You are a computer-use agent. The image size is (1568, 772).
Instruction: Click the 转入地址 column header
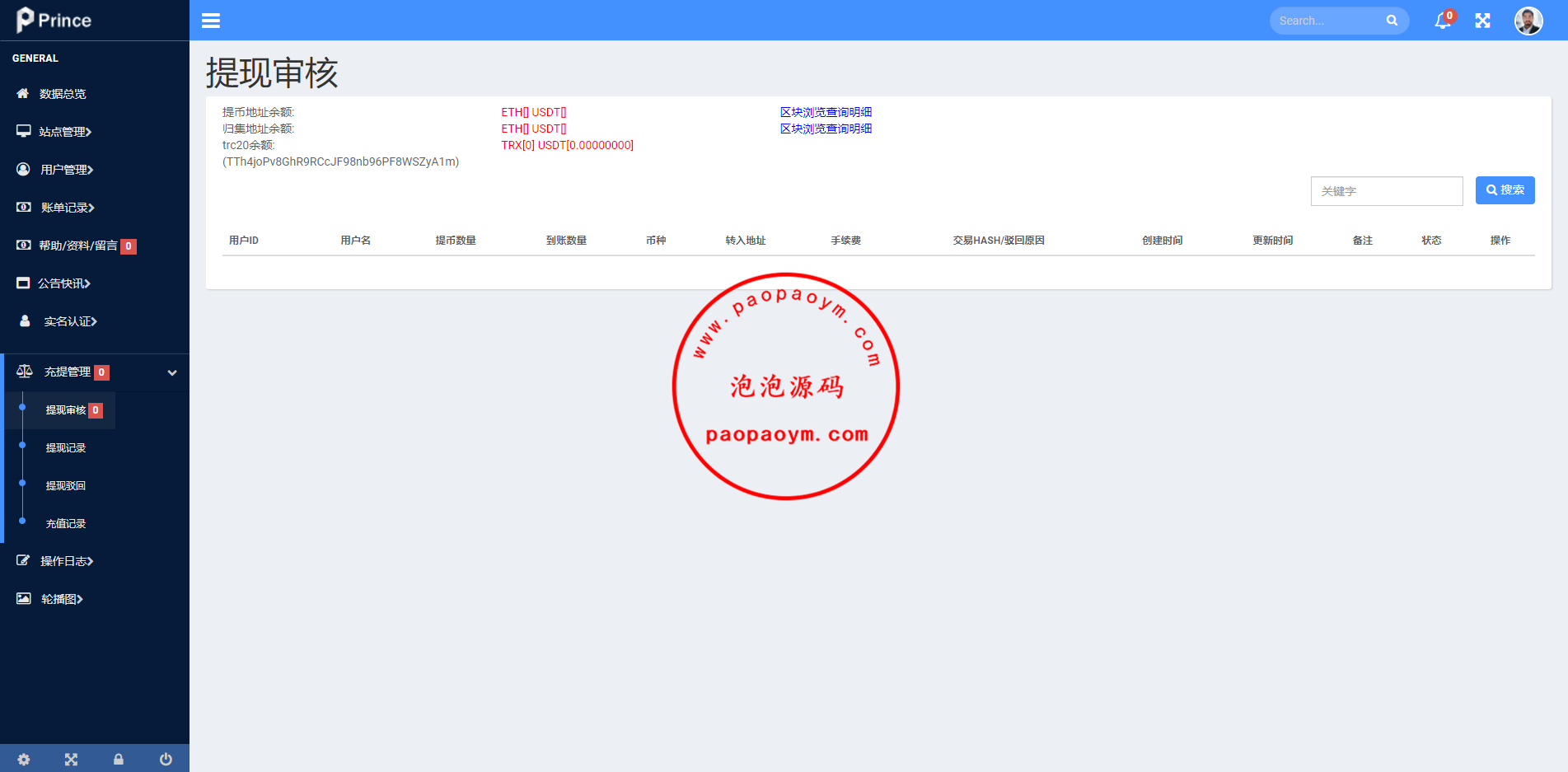tap(746, 241)
